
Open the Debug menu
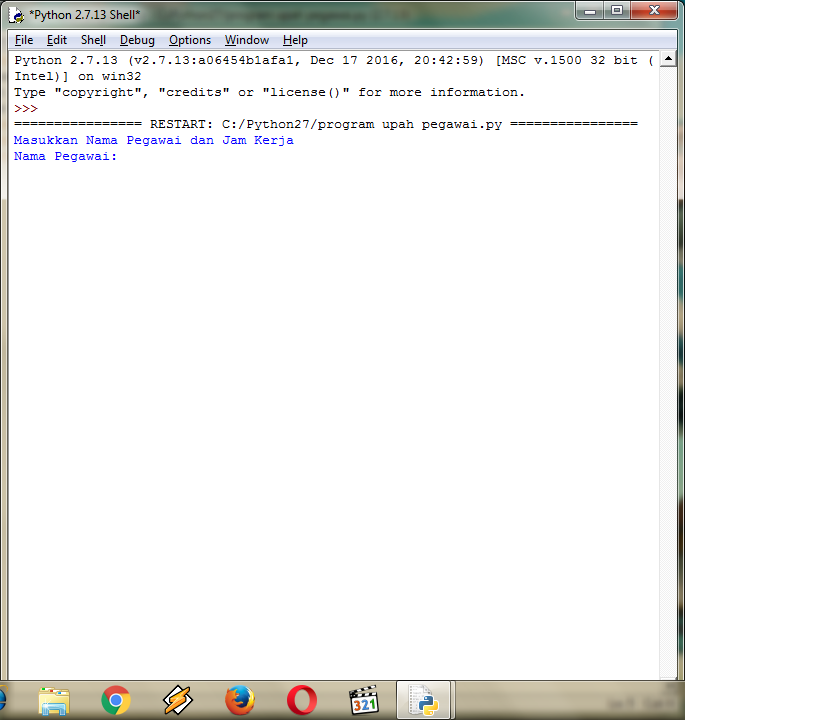coord(137,40)
